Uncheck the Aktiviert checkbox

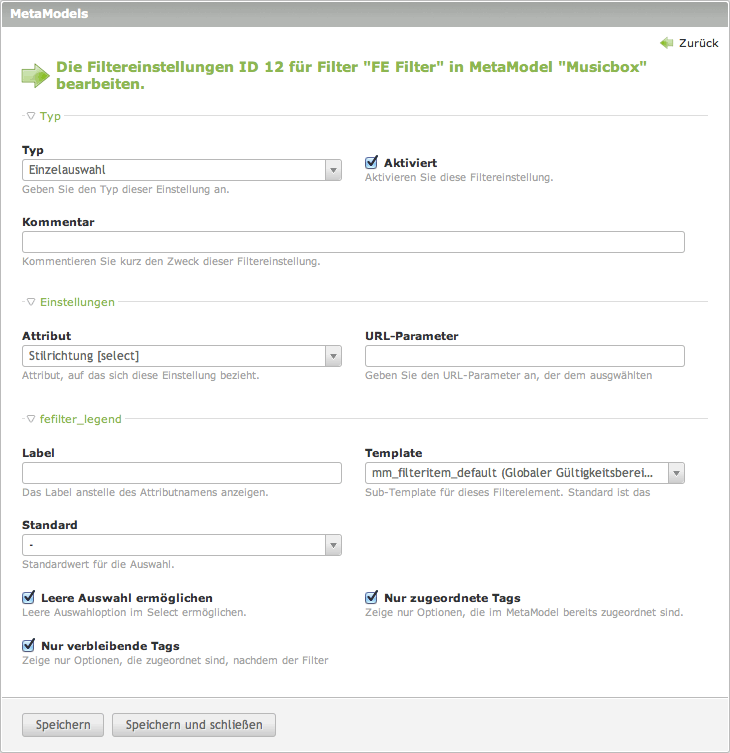pyautogui.click(x=372, y=162)
